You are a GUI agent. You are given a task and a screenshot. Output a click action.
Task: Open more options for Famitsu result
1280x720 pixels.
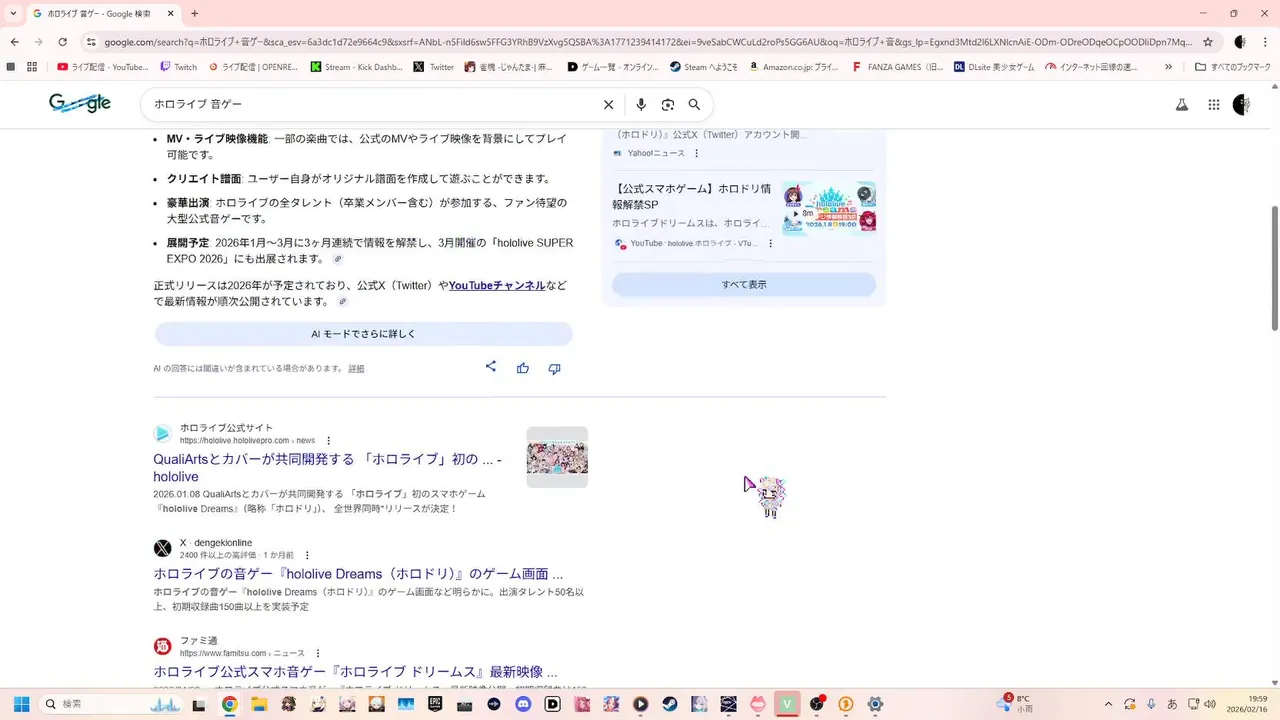tap(318, 653)
